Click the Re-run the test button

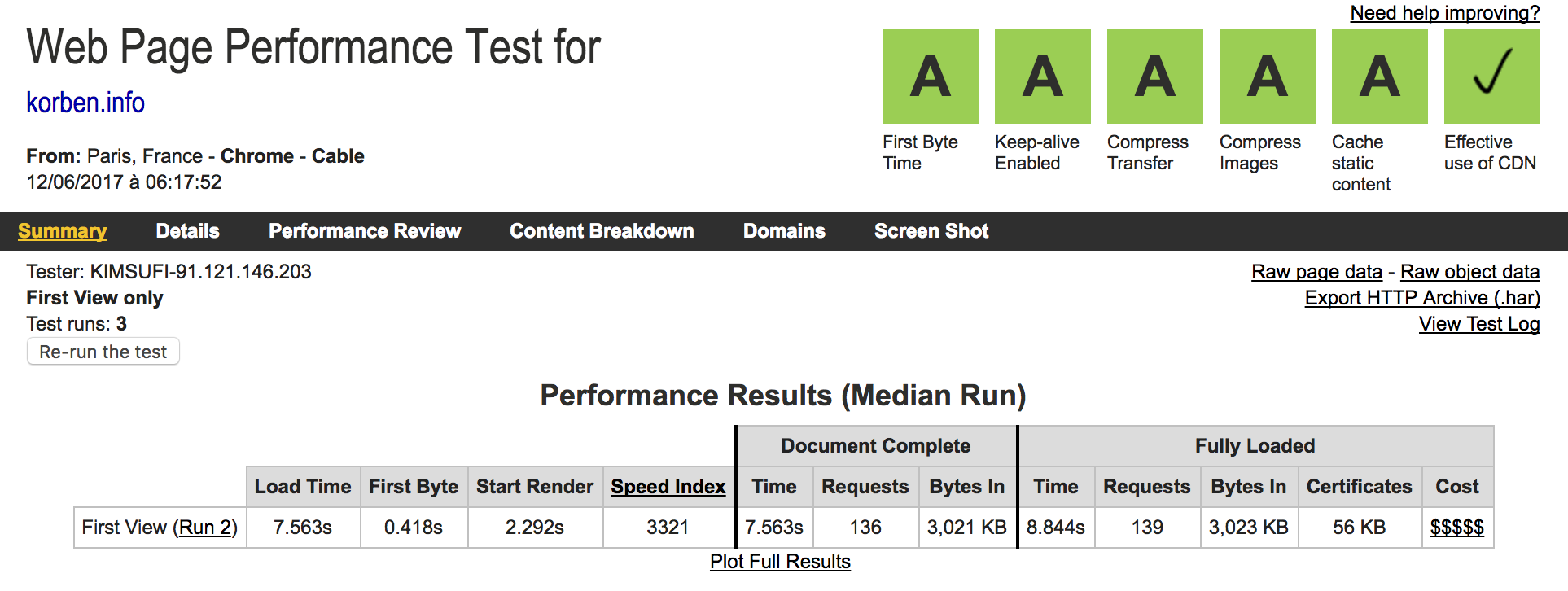pyautogui.click(x=103, y=352)
